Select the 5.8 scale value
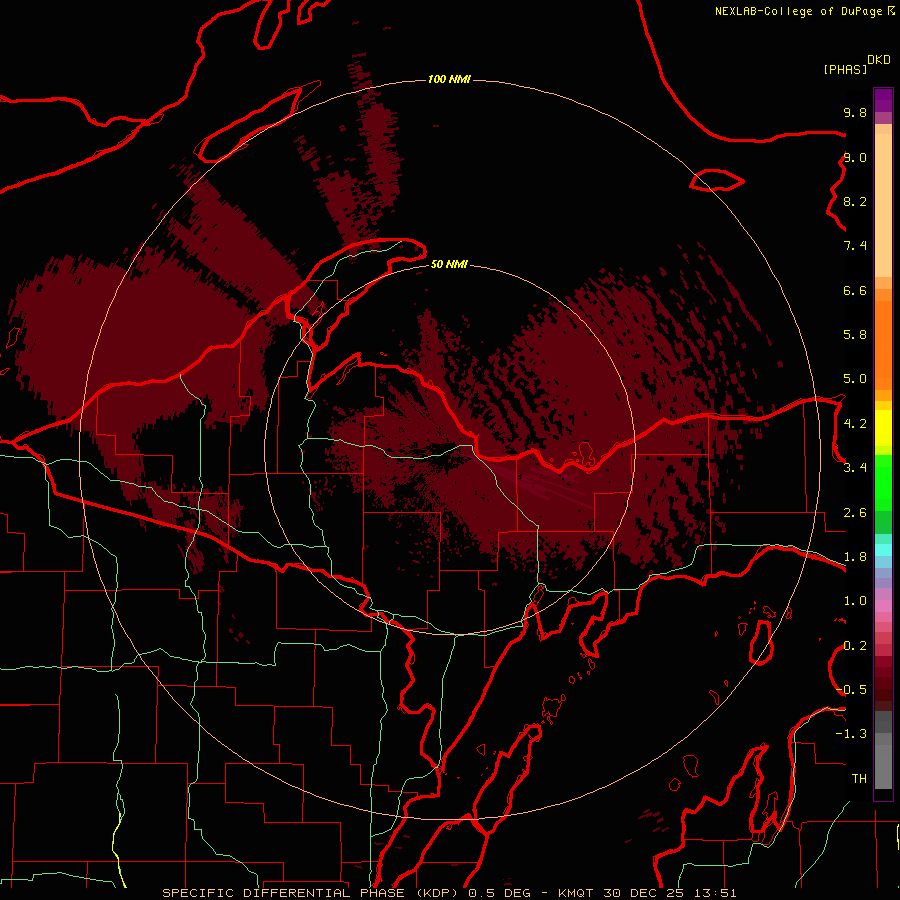Screen dimensions: 900x900 pyautogui.click(x=855, y=335)
